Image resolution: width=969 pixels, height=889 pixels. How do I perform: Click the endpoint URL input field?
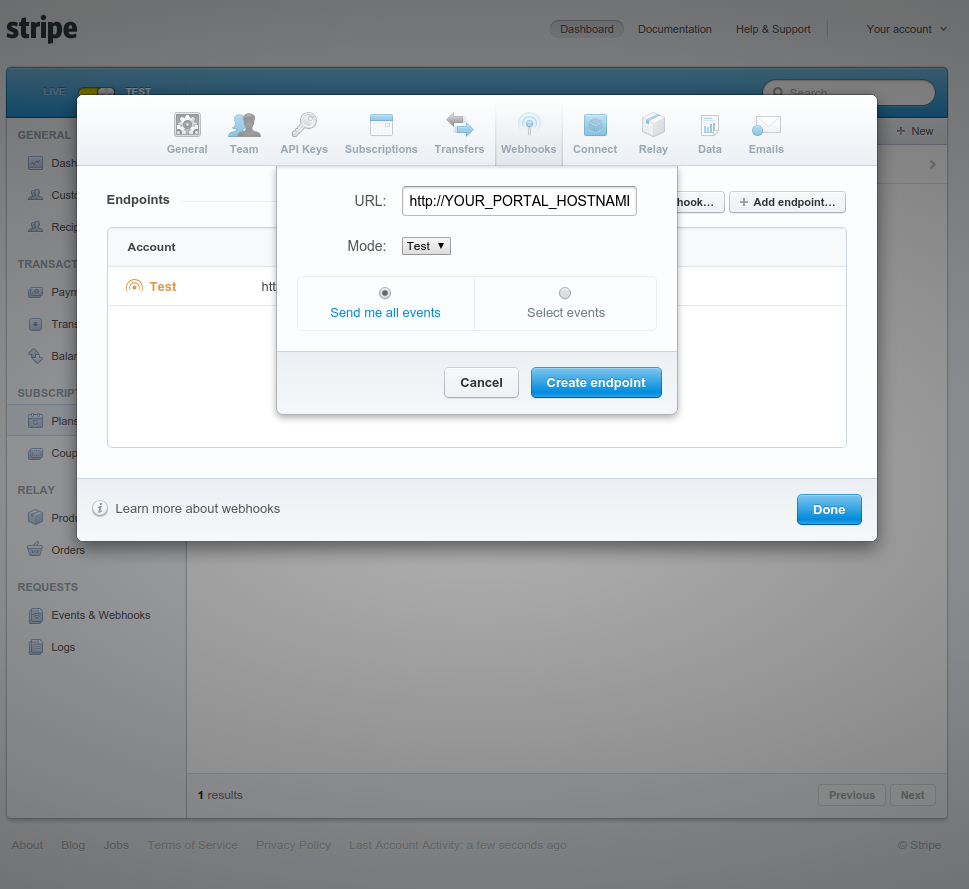tap(519, 201)
